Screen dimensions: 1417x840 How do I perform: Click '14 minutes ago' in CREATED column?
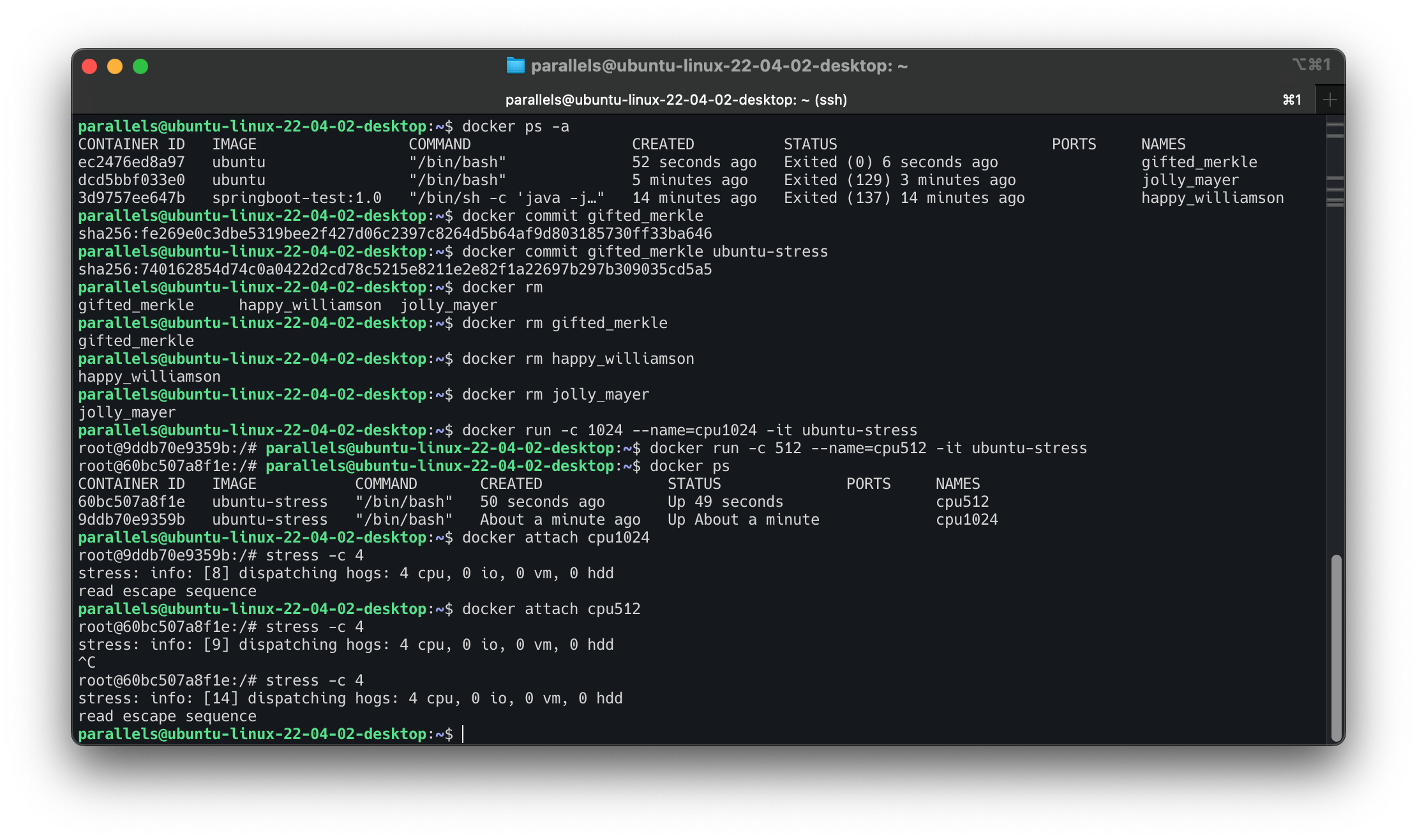pos(694,198)
